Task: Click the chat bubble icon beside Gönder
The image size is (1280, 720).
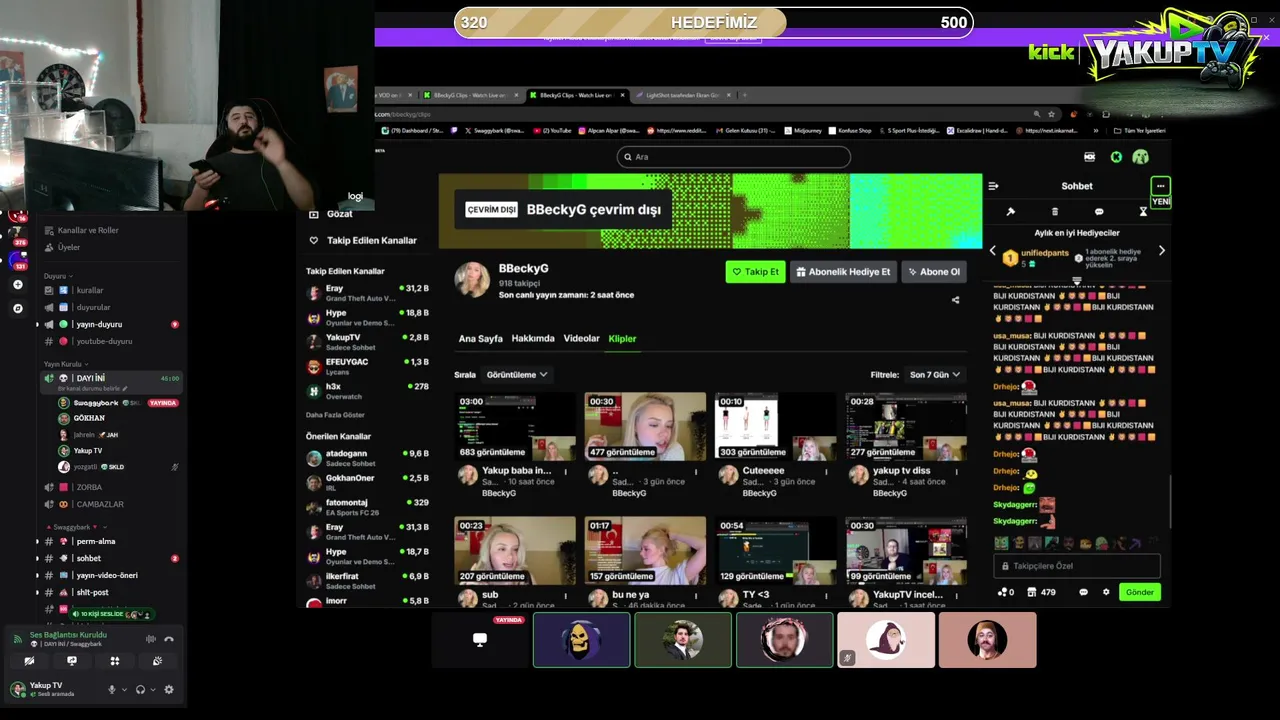Action: (1083, 592)
